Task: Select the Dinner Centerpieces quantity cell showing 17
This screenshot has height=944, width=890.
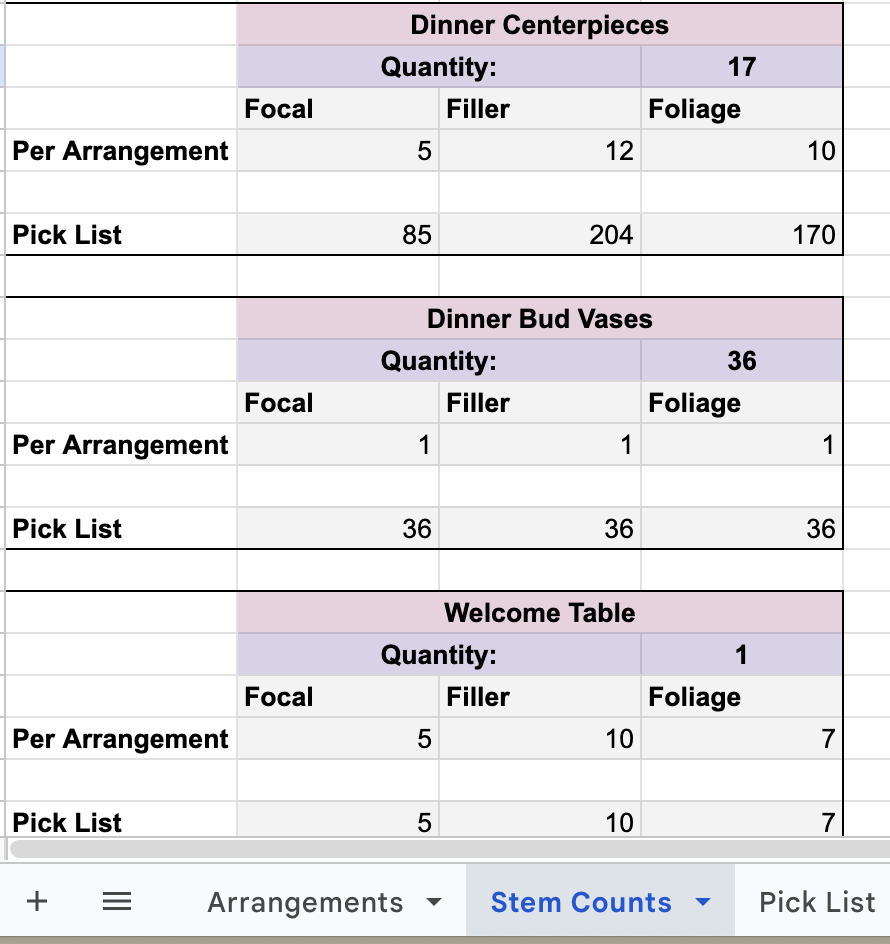Action: 741,67
